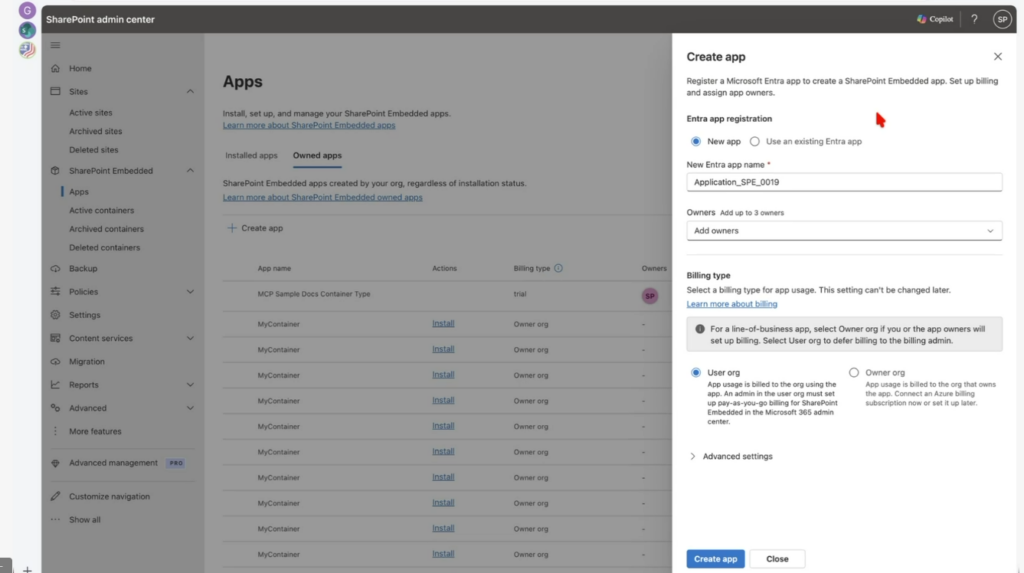Close the Create app panel with X
Screen dimensions: 1024x573
(997, 57)
